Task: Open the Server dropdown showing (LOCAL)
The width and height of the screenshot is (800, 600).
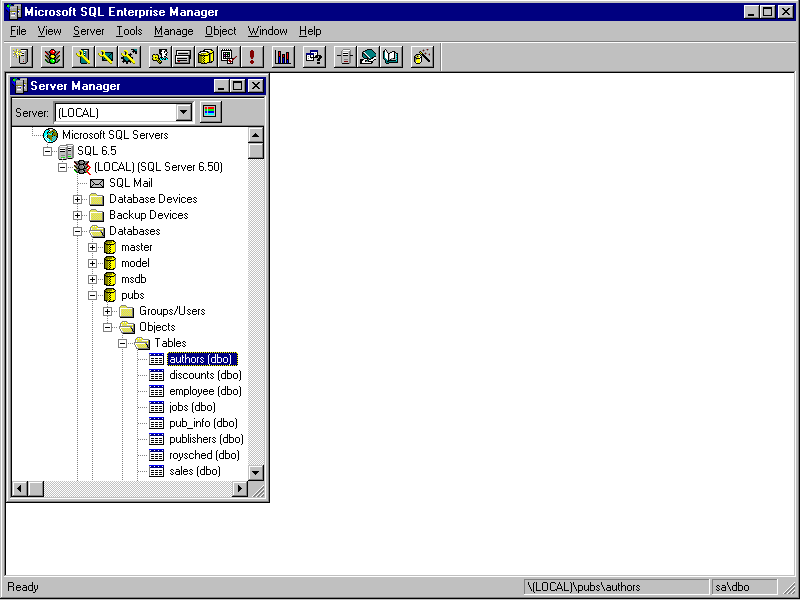Action: 183,112
